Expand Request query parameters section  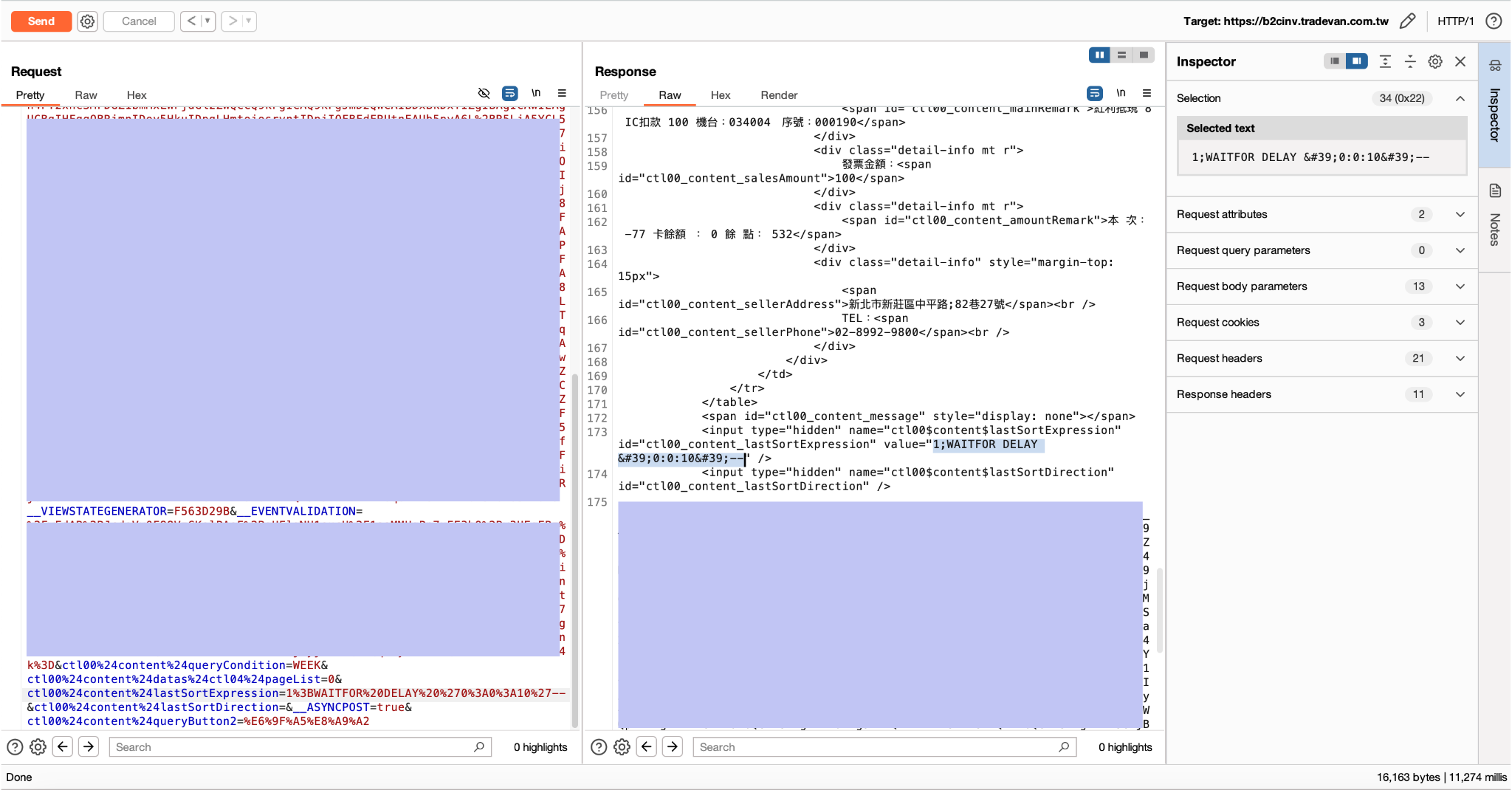pyautogui.click(x=1460, y=250)
